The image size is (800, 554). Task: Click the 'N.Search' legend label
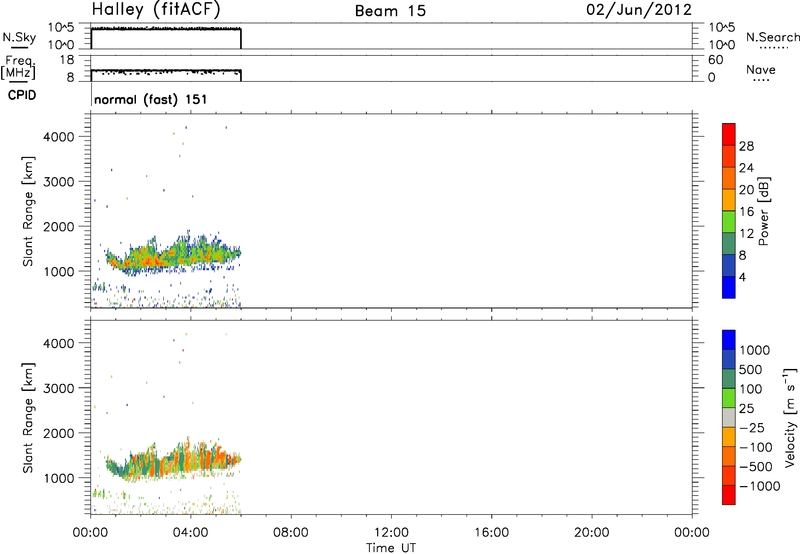pyautogui.click(x=773, y=37)
